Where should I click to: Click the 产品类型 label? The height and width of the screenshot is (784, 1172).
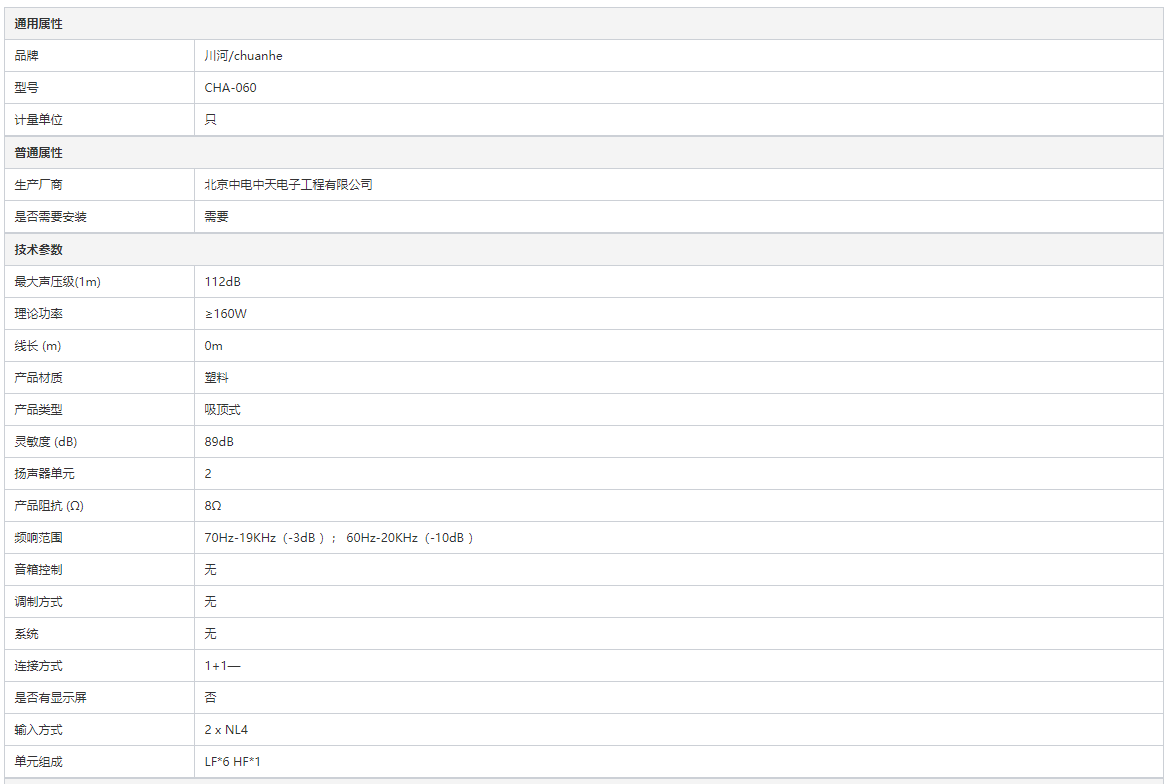(38, 410)
